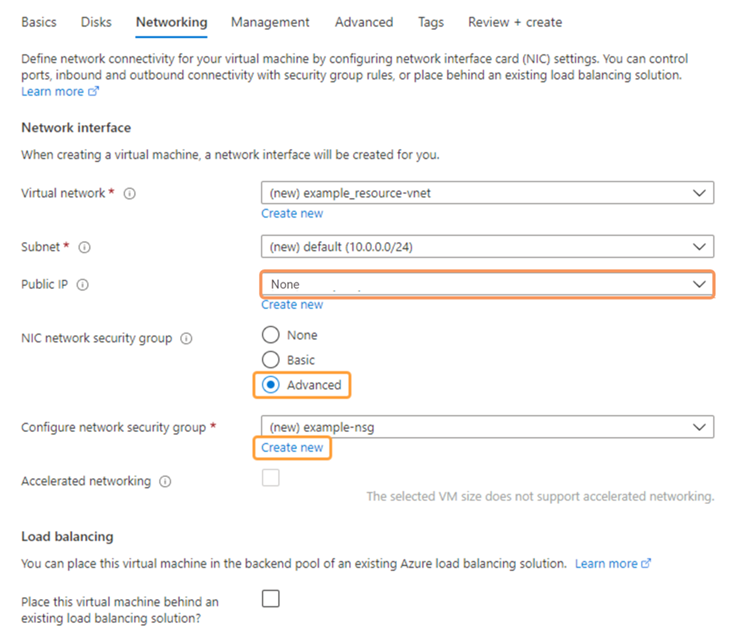Click Accelerated networking info icon
The width and height of the screenshot is (730, 639).
point(165,482)
